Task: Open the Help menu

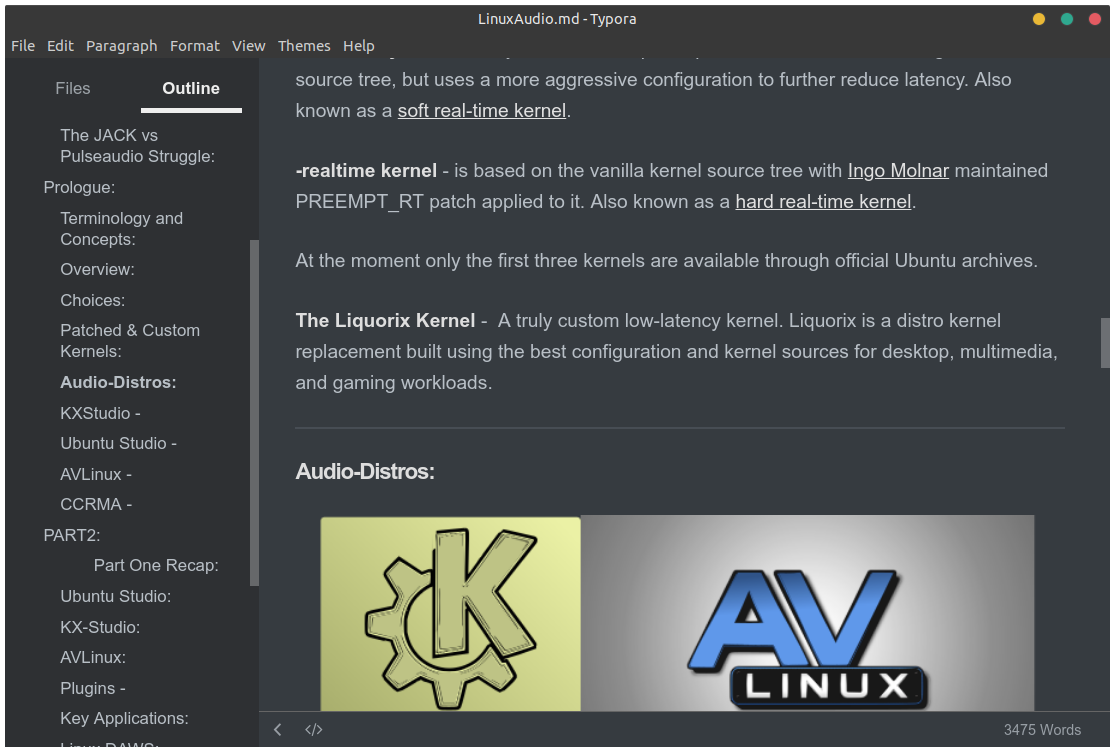Action: coord(359,46)
